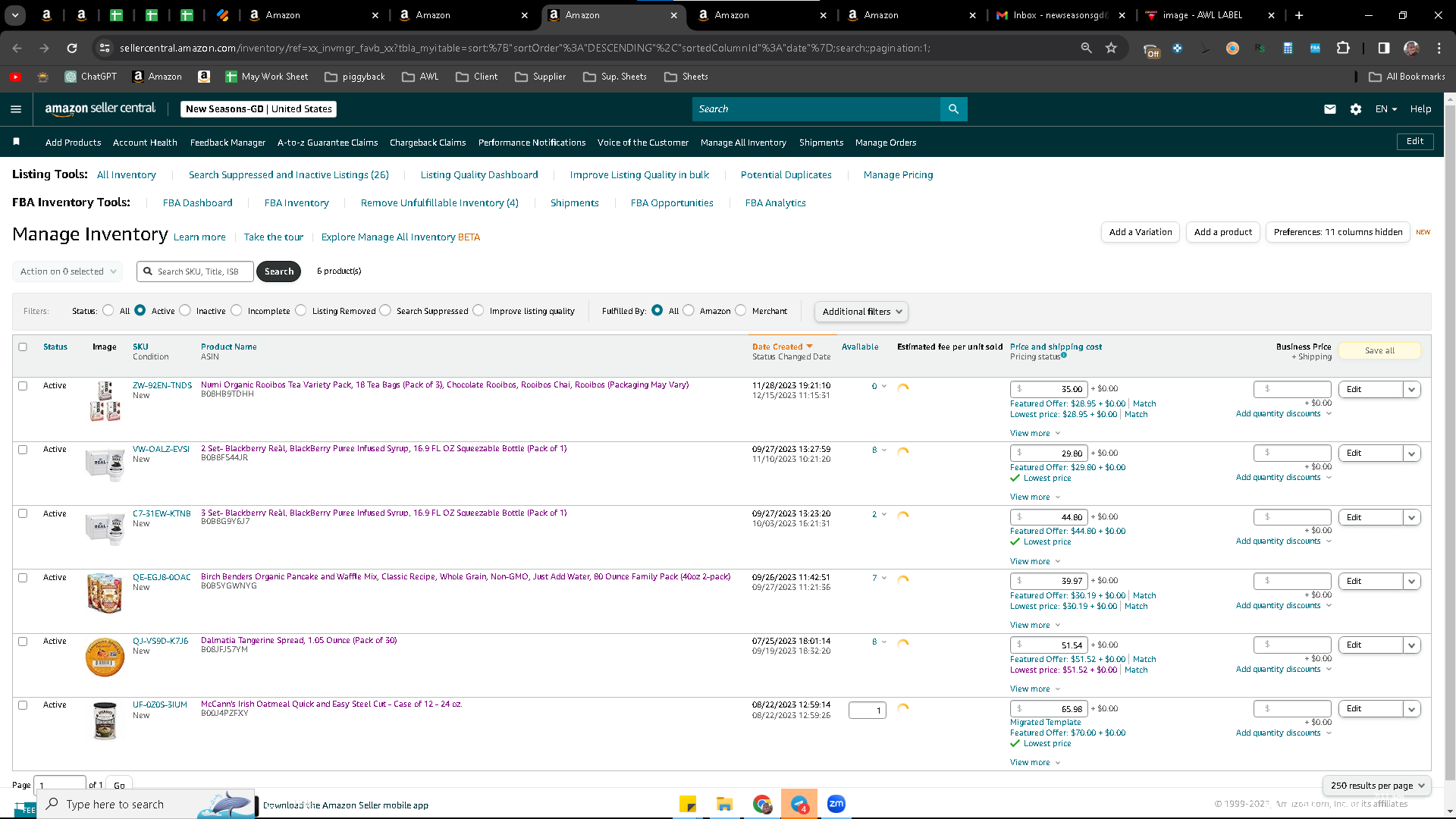Choose the Search Suppressed status filter
This screenshot has width=1456, height=819.
click(x=385, y=310)
